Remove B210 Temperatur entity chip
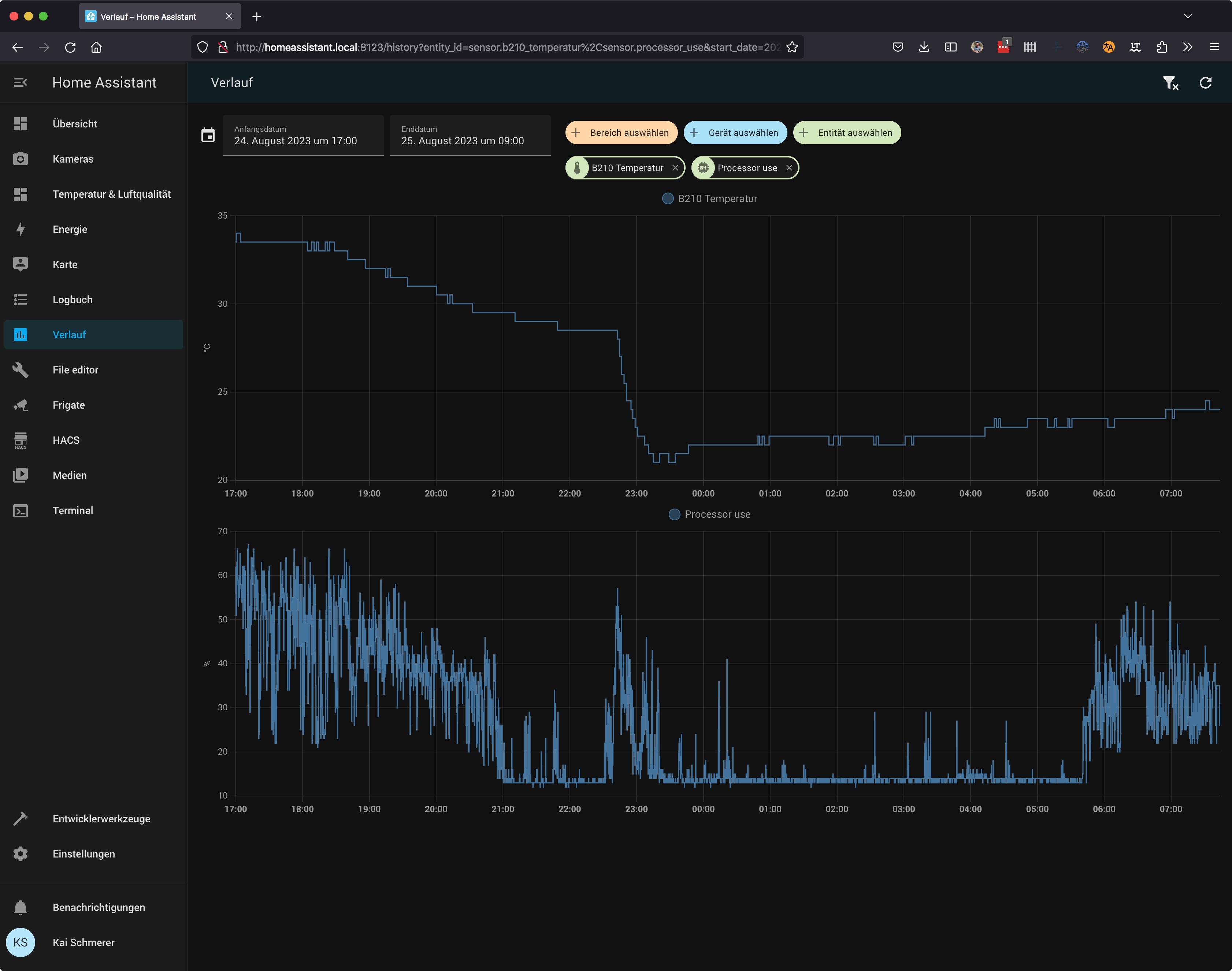 click(675, 168)
